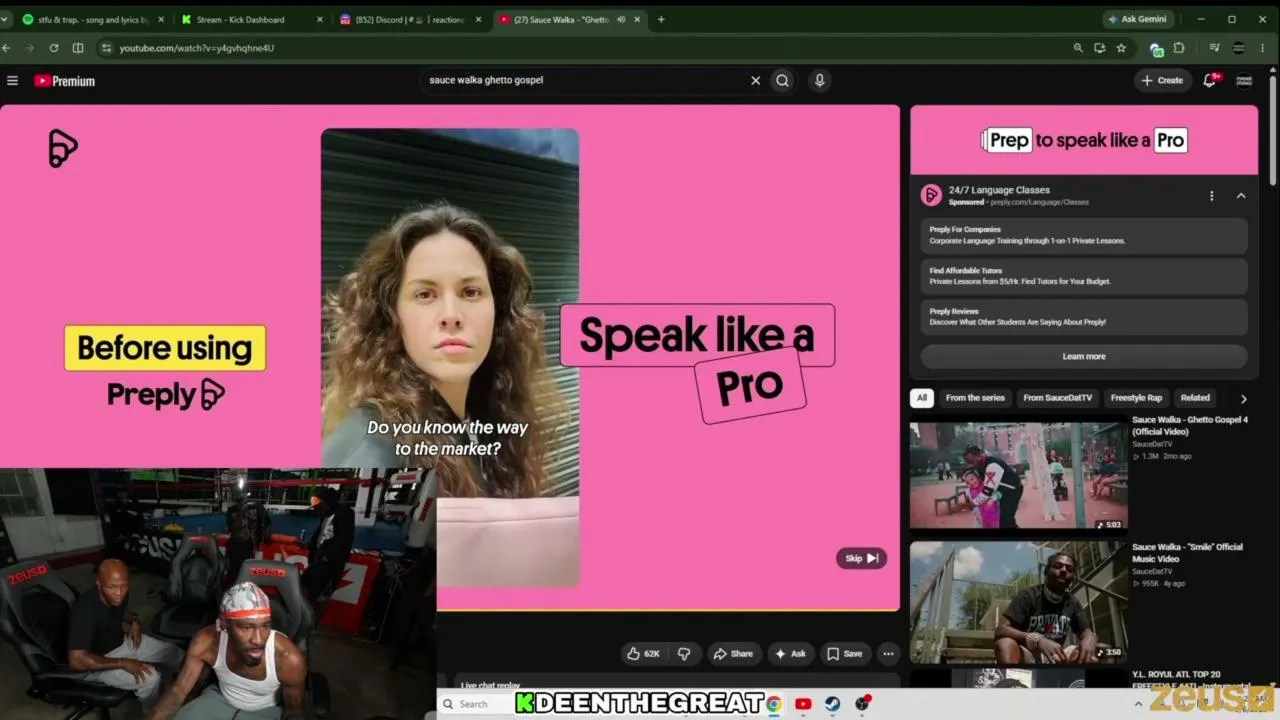Viewport: 1280px width, 720px height.
Task: Open a new browser tab
Action: [661, 19]
